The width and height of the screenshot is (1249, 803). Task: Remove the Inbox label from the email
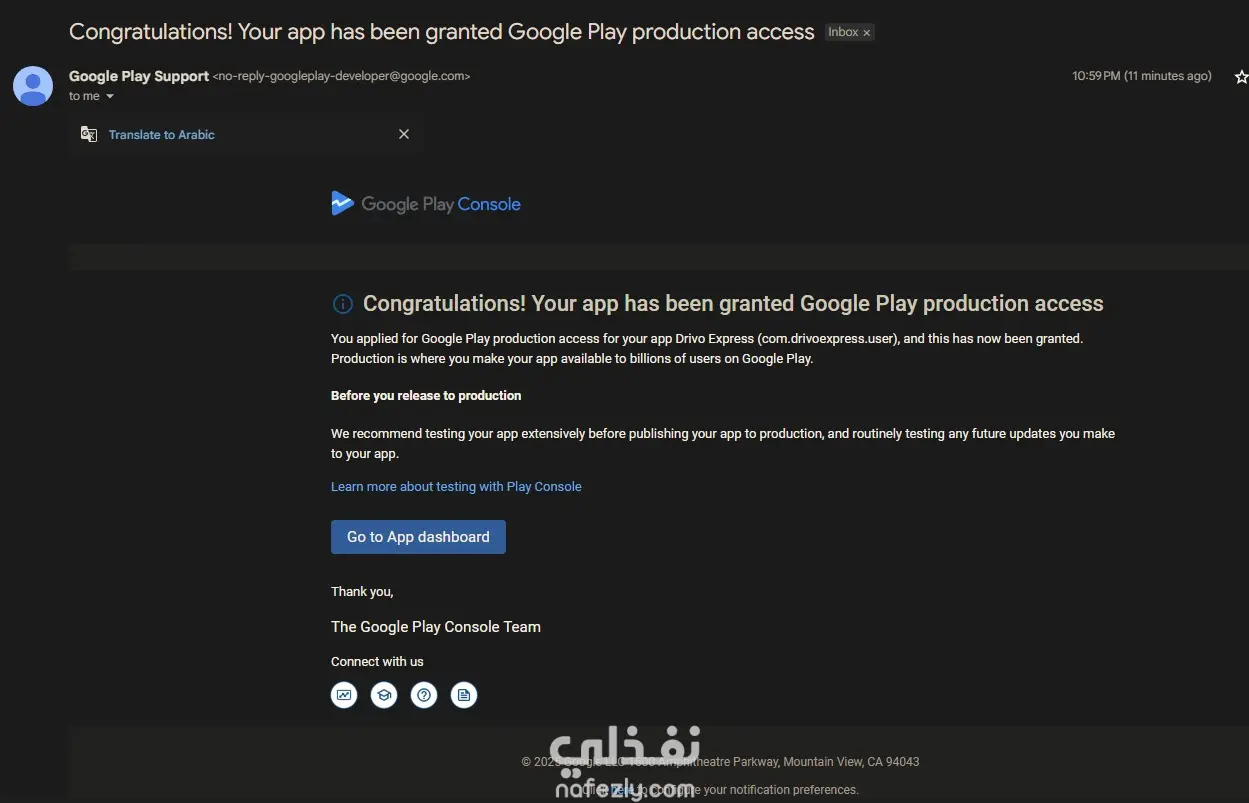(x=867, y=33)
